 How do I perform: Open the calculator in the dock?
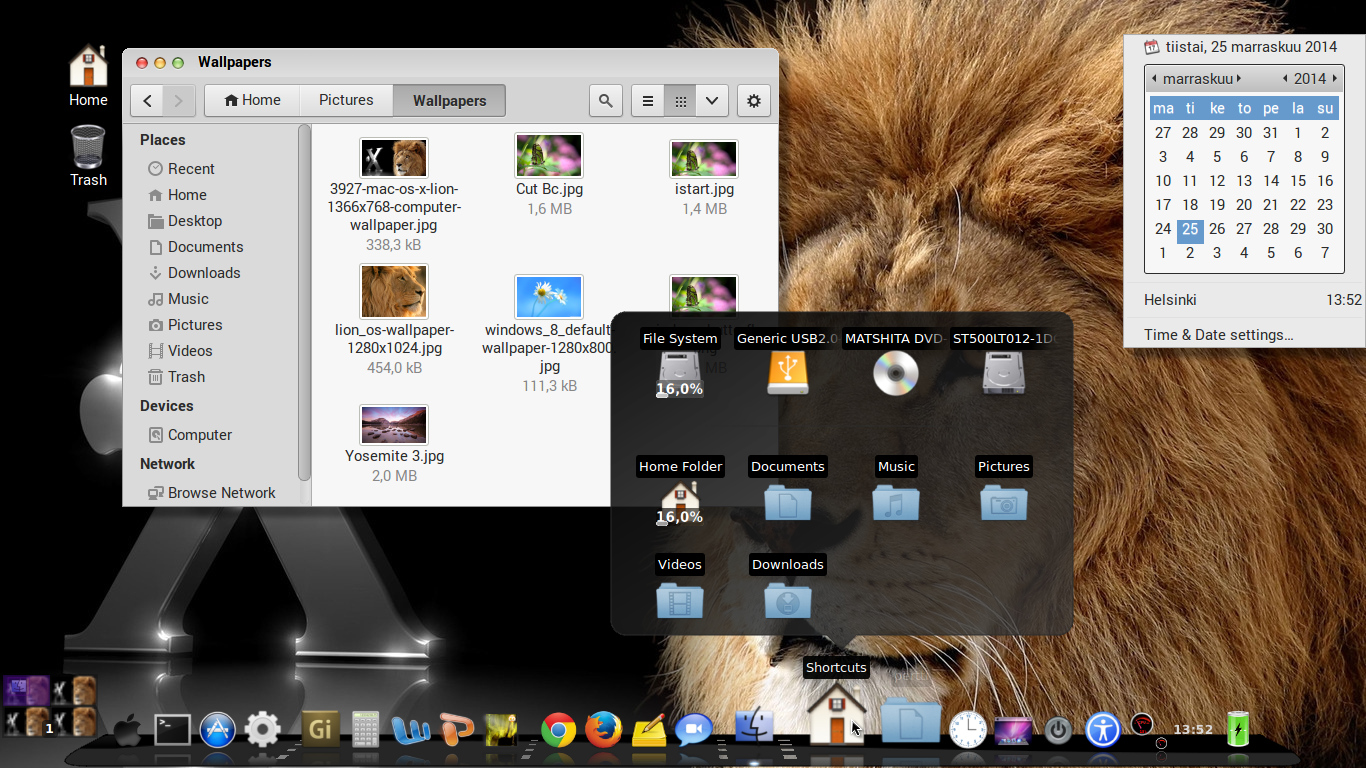point(365,730)
